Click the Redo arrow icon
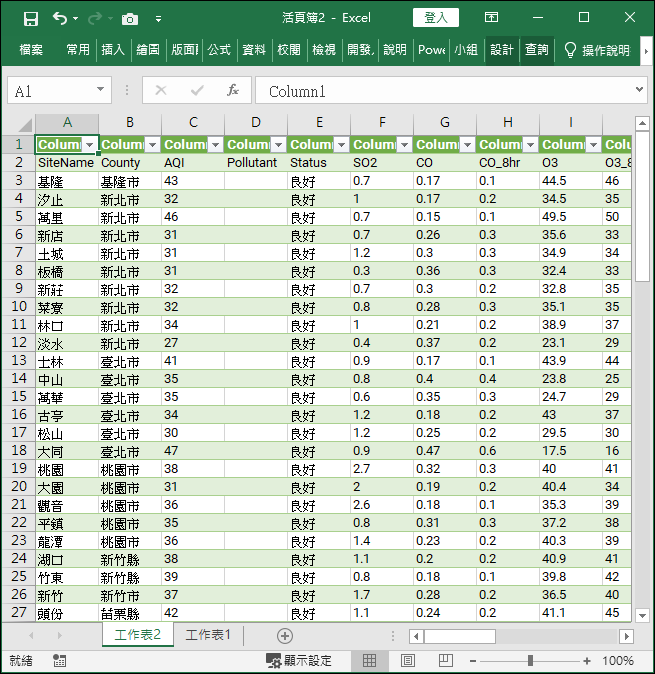The width and height of the screenshot is (655, 674). [x=95, y=18]
